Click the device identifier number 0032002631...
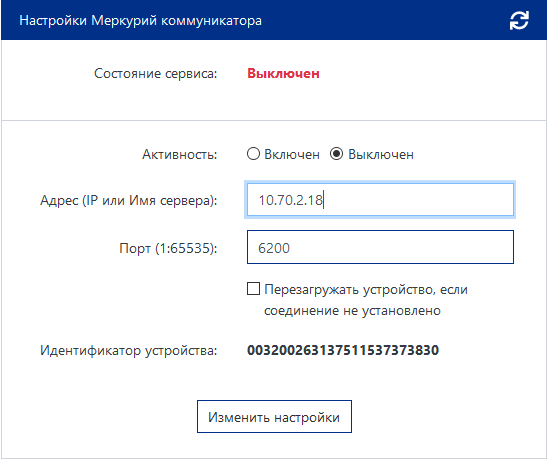548x461 pixels. (343, 350)
